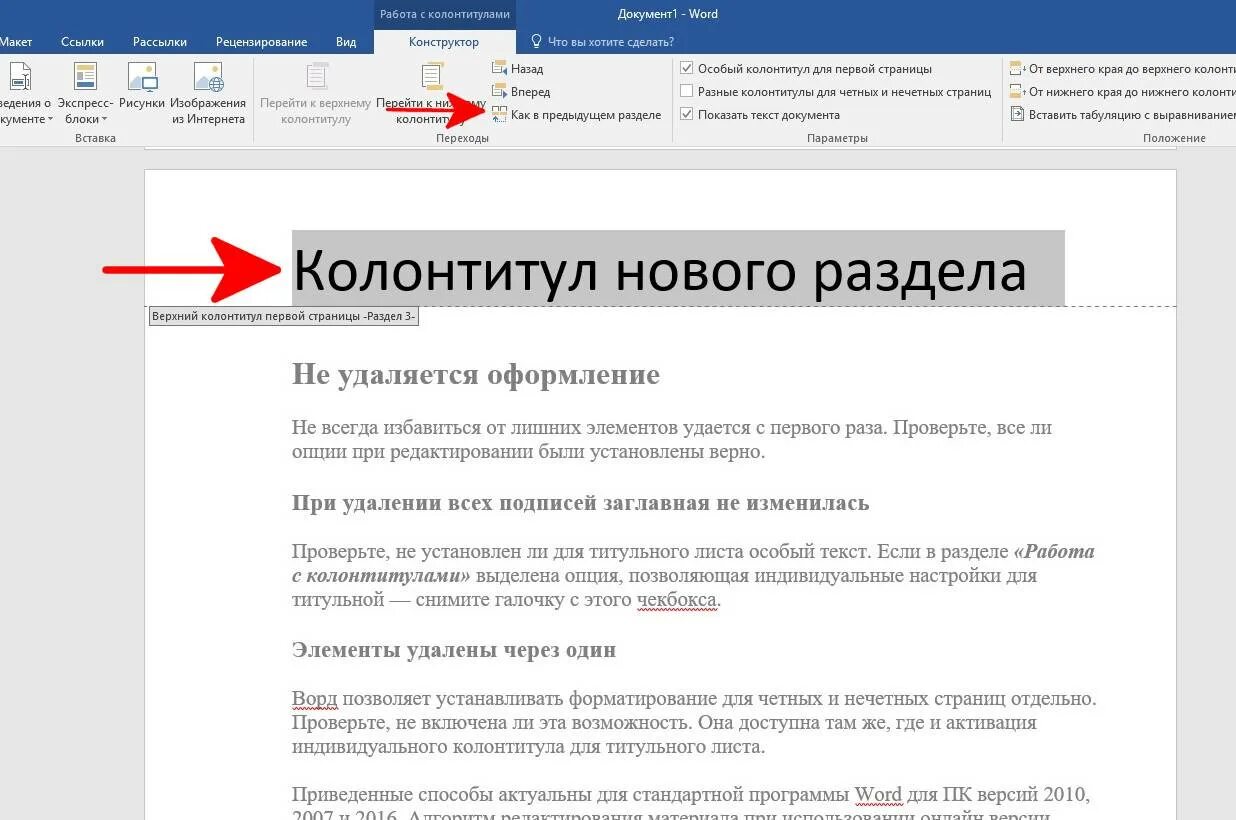Click the lightbulb Tell me icon
Viewport: 1236px width, 820px height.
[536, 41]
